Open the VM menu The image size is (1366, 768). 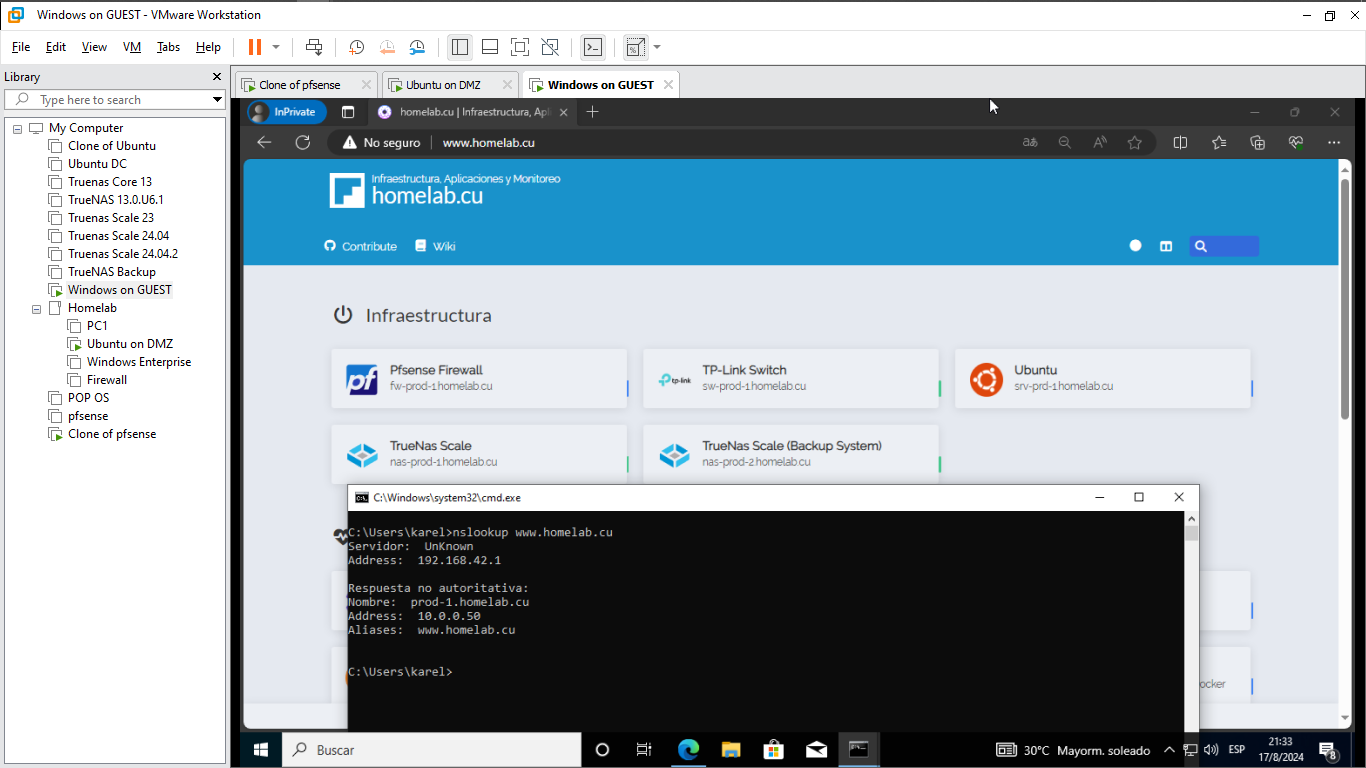point(132,47)
